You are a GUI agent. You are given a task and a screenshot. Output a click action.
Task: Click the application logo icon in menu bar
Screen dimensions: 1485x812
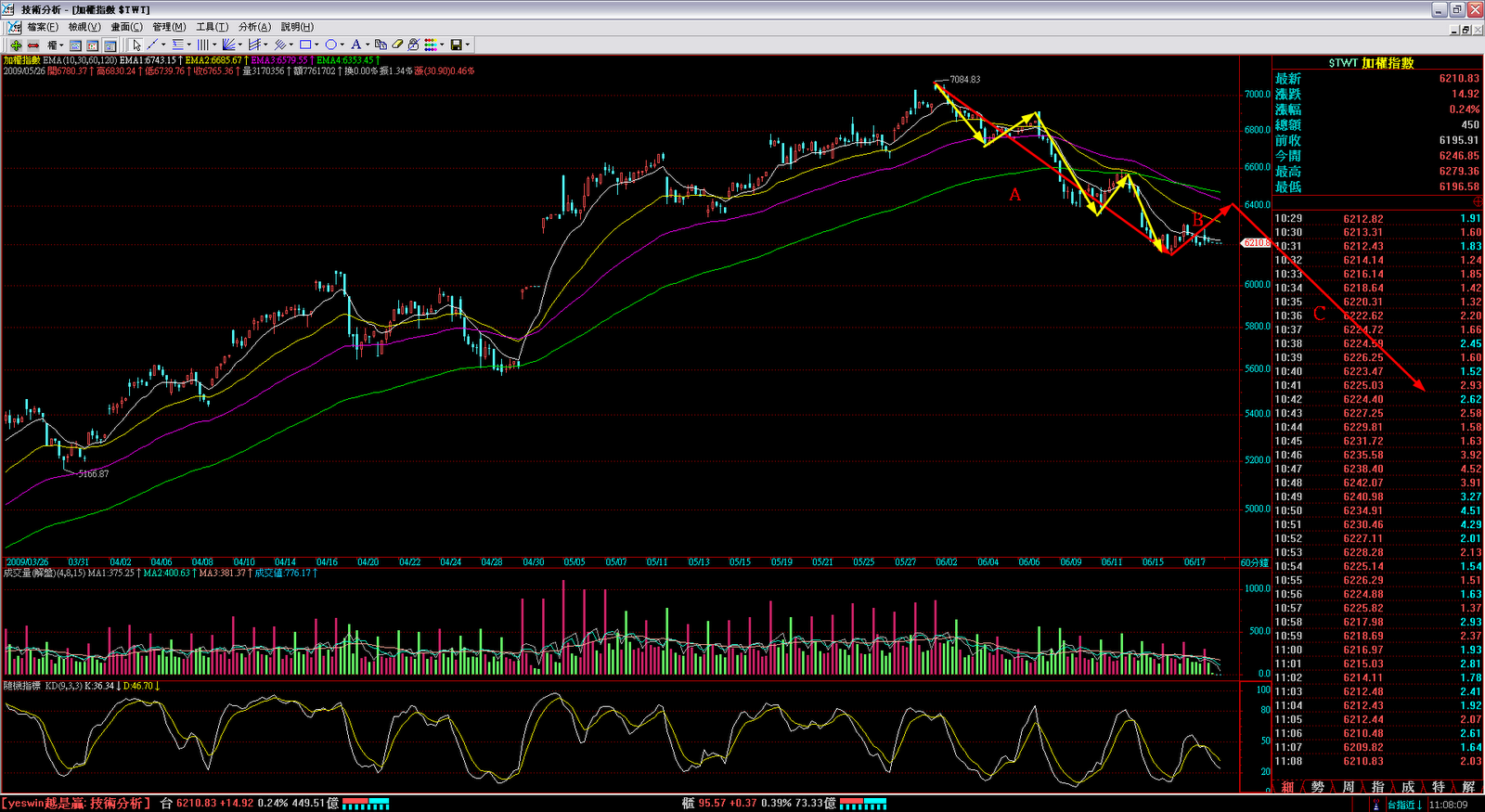pyautogui.click(x=14, y=27)
